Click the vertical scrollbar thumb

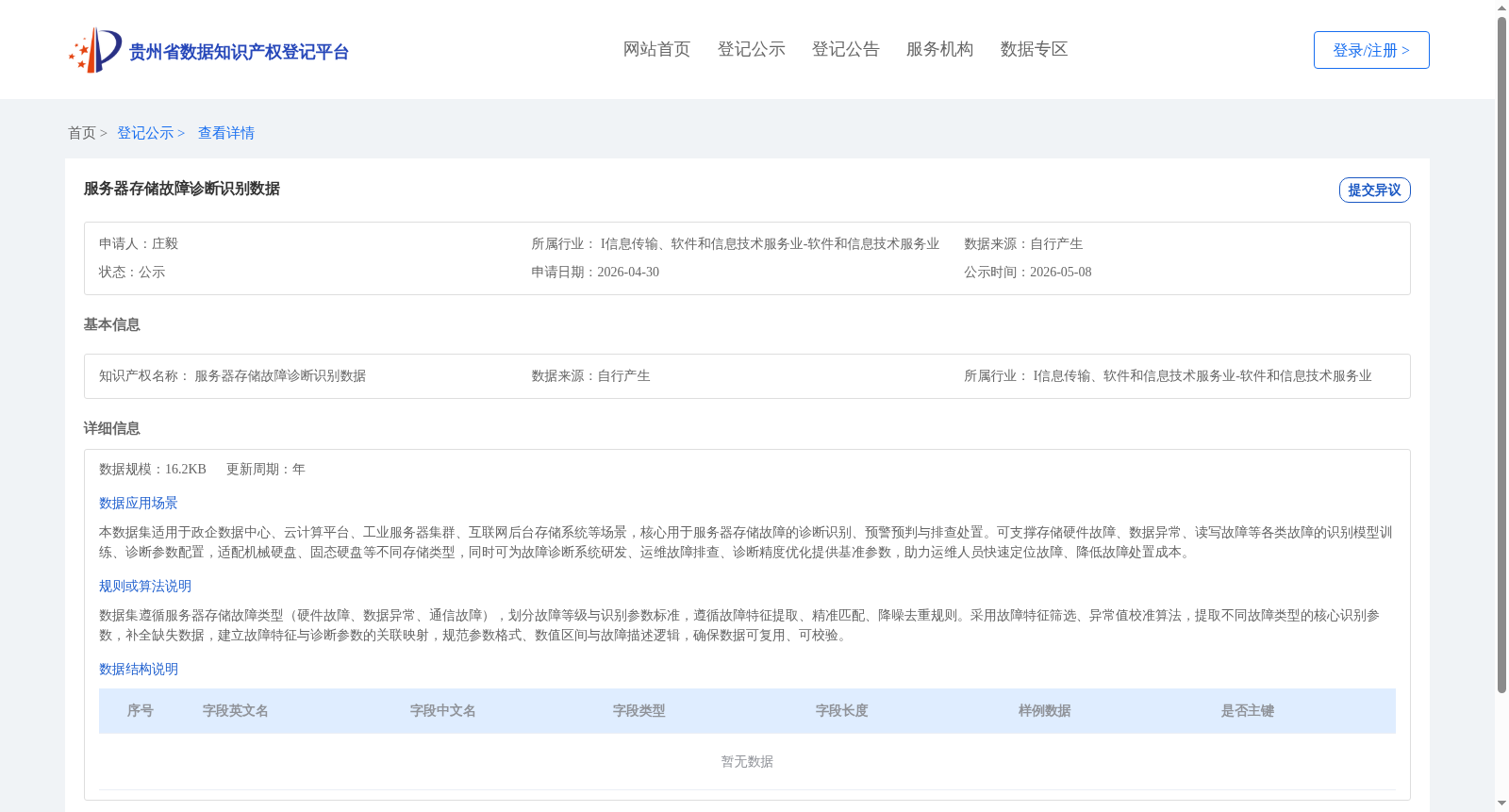[1501, 355]
